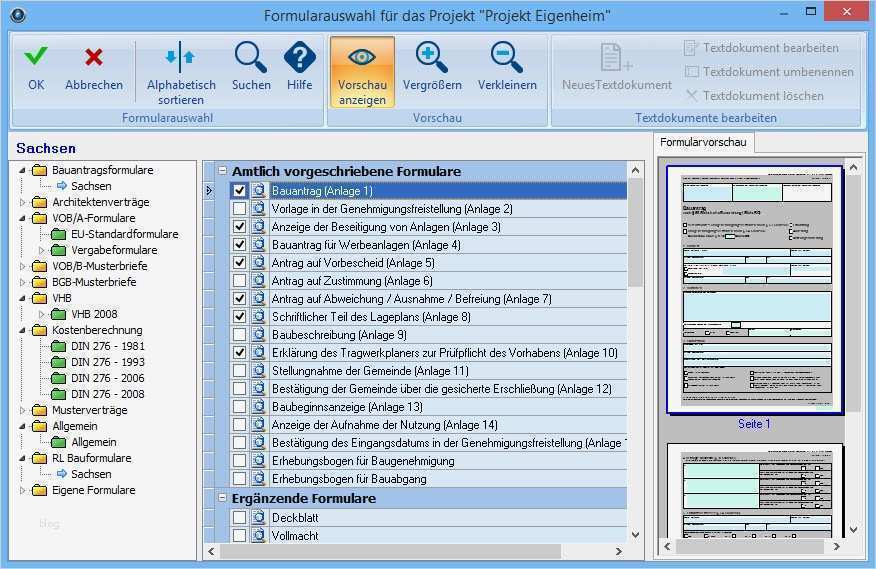Viewport: 876px width, 569px height.
Task: Select DIN 276 - 1993 entry
Action: coord(107,362)
